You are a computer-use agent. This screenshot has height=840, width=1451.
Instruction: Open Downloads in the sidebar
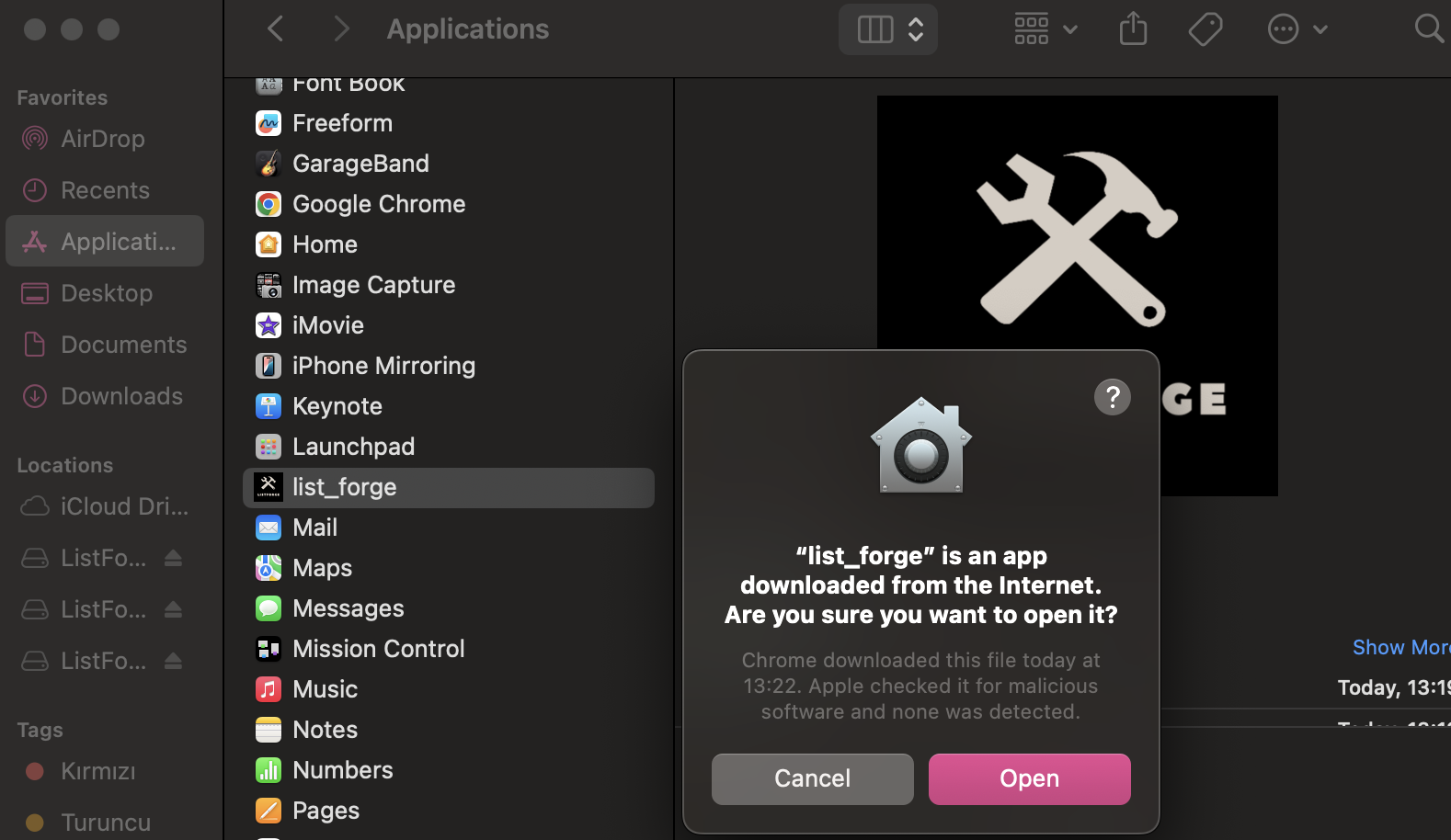pyautogui.click(x=105, y=396)
